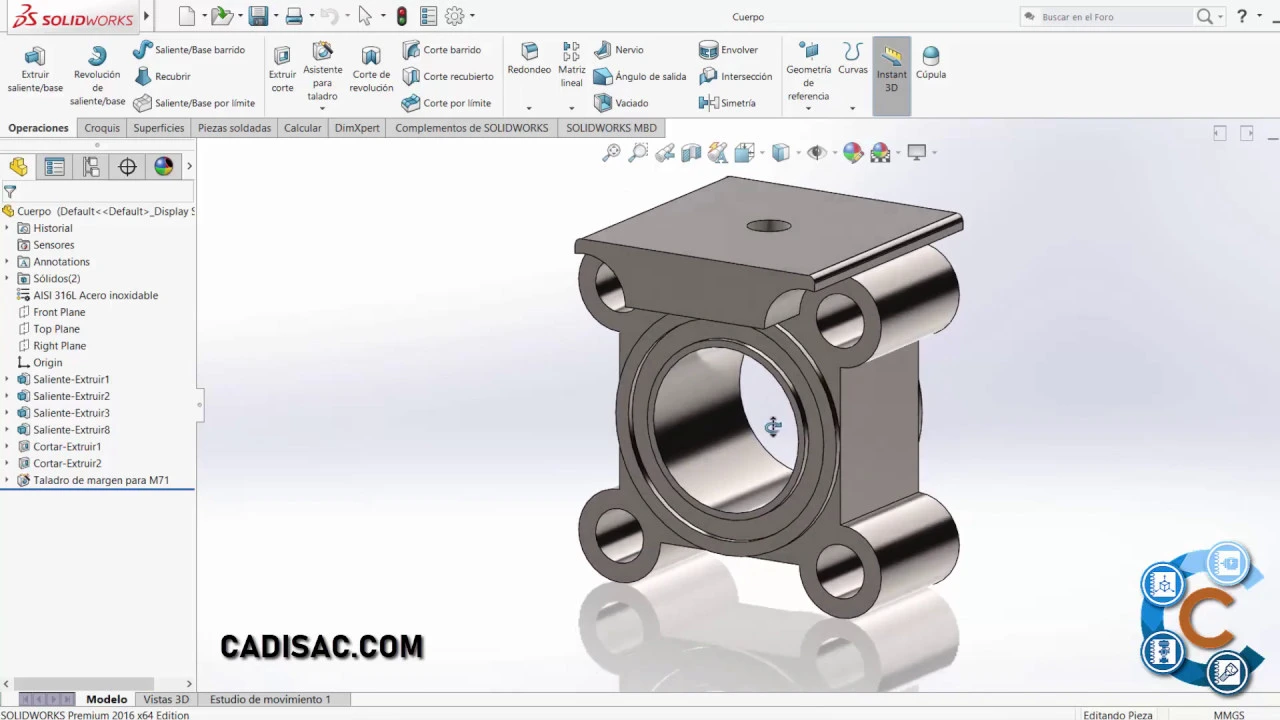
Task: Click the Rebuild traffic light icon
Action: 401,17
